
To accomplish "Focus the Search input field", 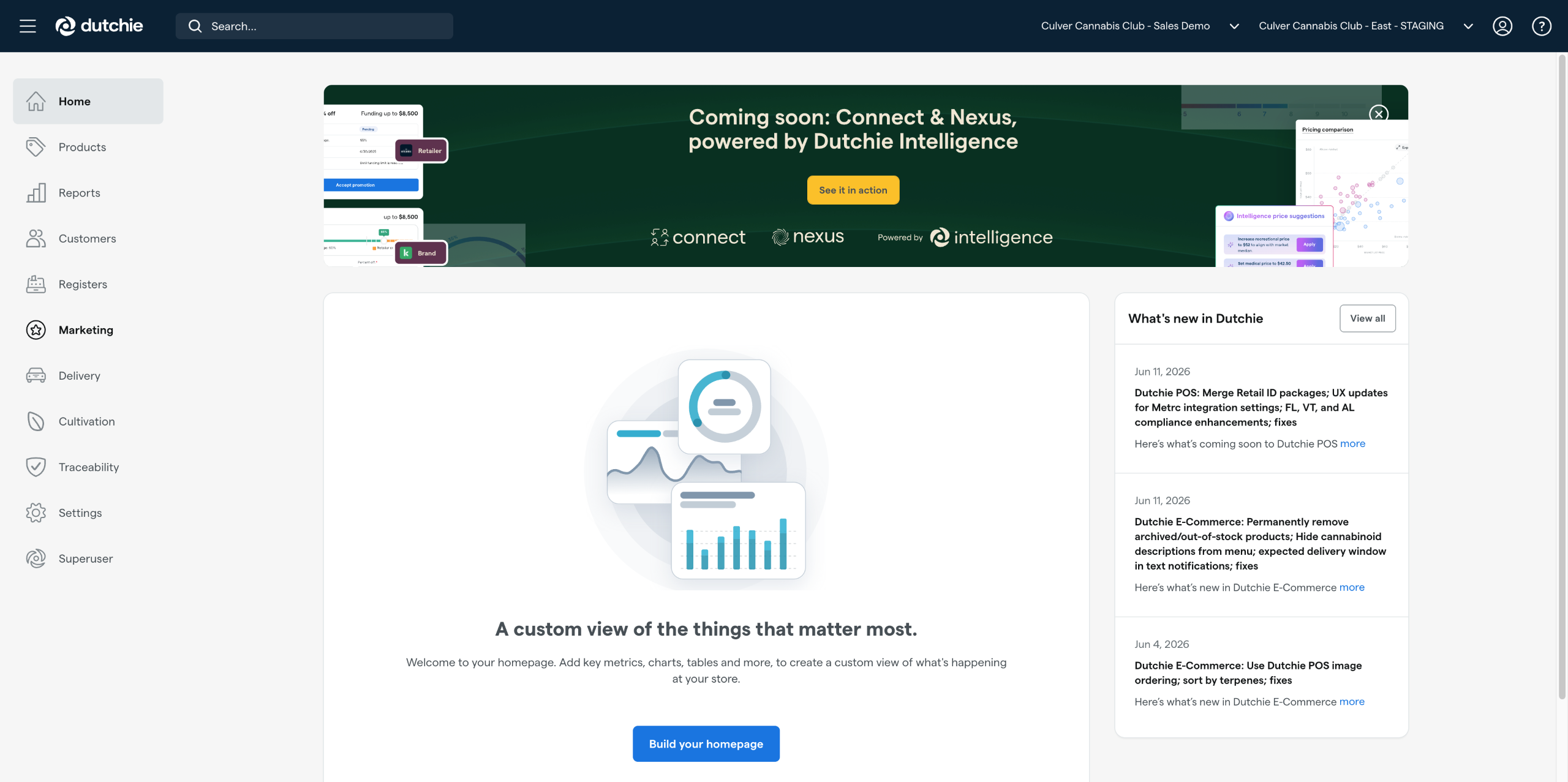I will pyautogui.click(x=314, y=26).
